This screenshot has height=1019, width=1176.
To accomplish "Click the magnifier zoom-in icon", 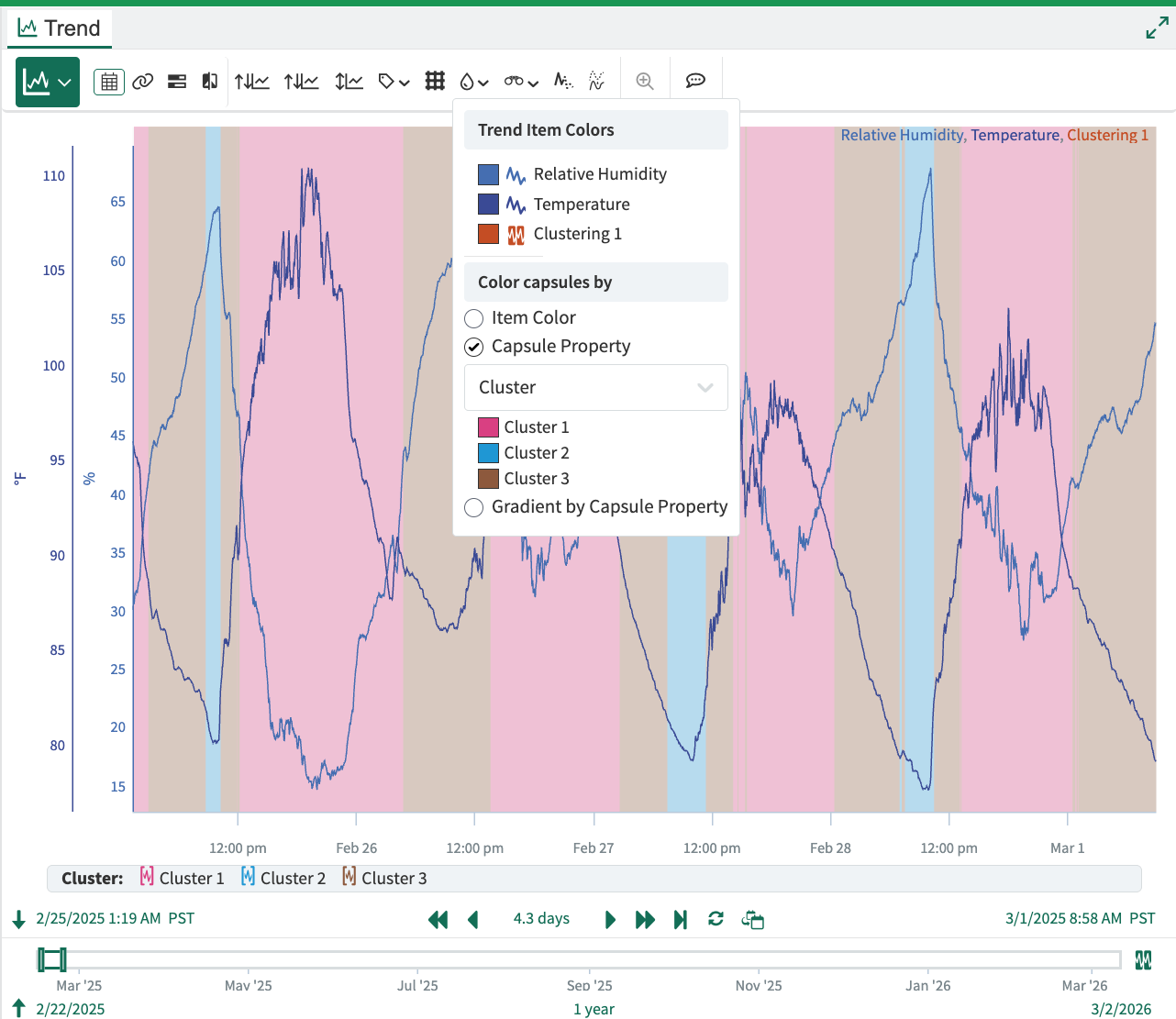I will [x=645, y=82].
